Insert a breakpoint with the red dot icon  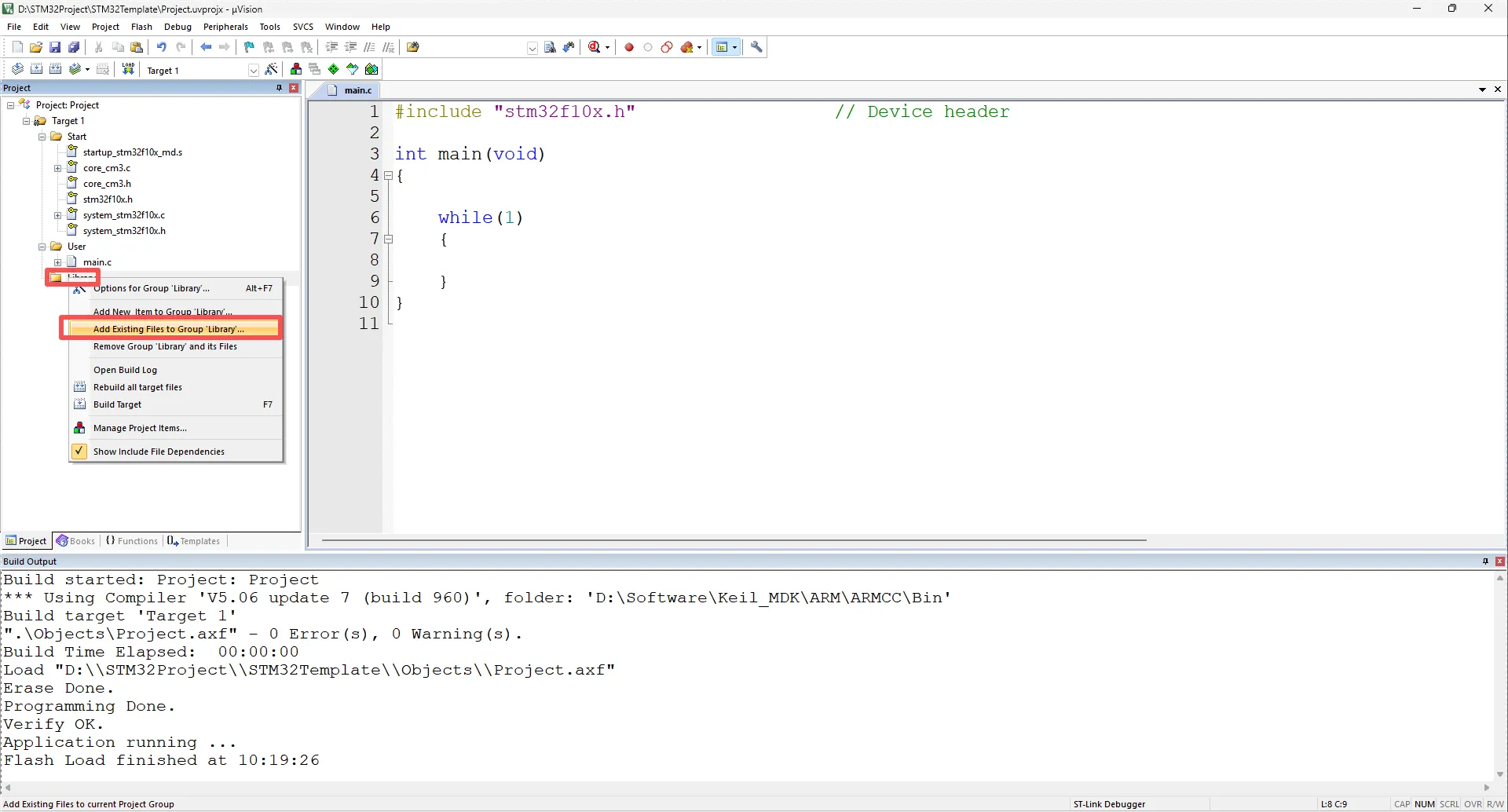point(629,47)
